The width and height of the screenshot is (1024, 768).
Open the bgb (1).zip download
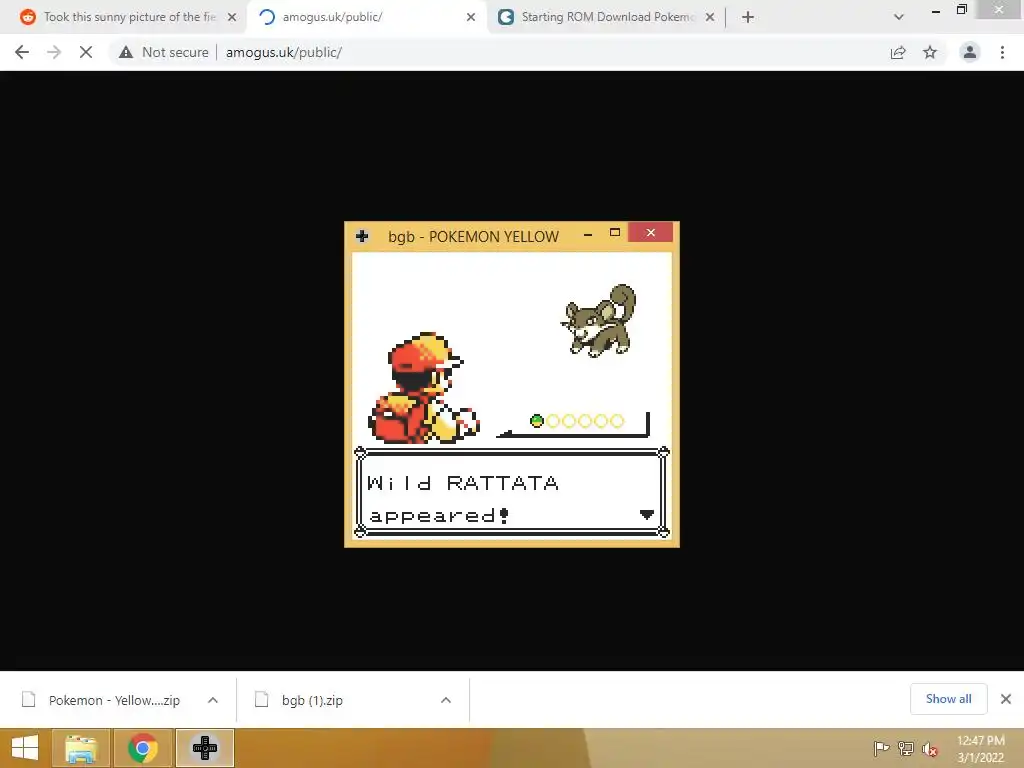click(x=299, y=700)
